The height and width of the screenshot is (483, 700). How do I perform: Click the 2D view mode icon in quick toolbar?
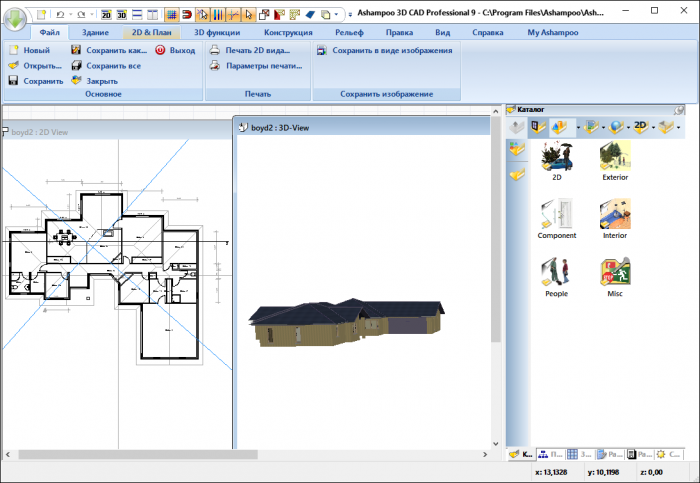point(105,15)
